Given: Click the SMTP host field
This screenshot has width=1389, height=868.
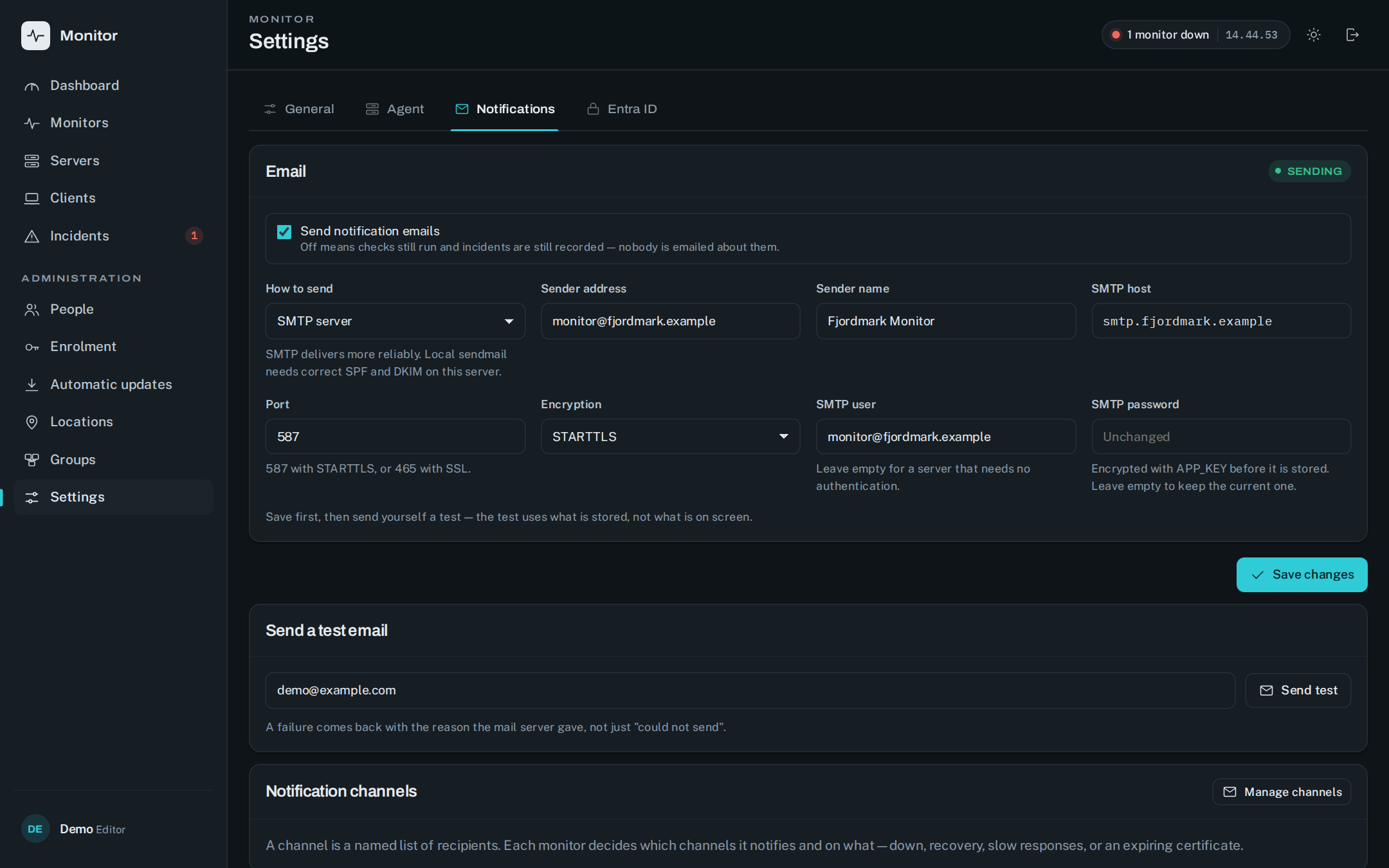Looking at the screenshot, I should pos(1221,321).
